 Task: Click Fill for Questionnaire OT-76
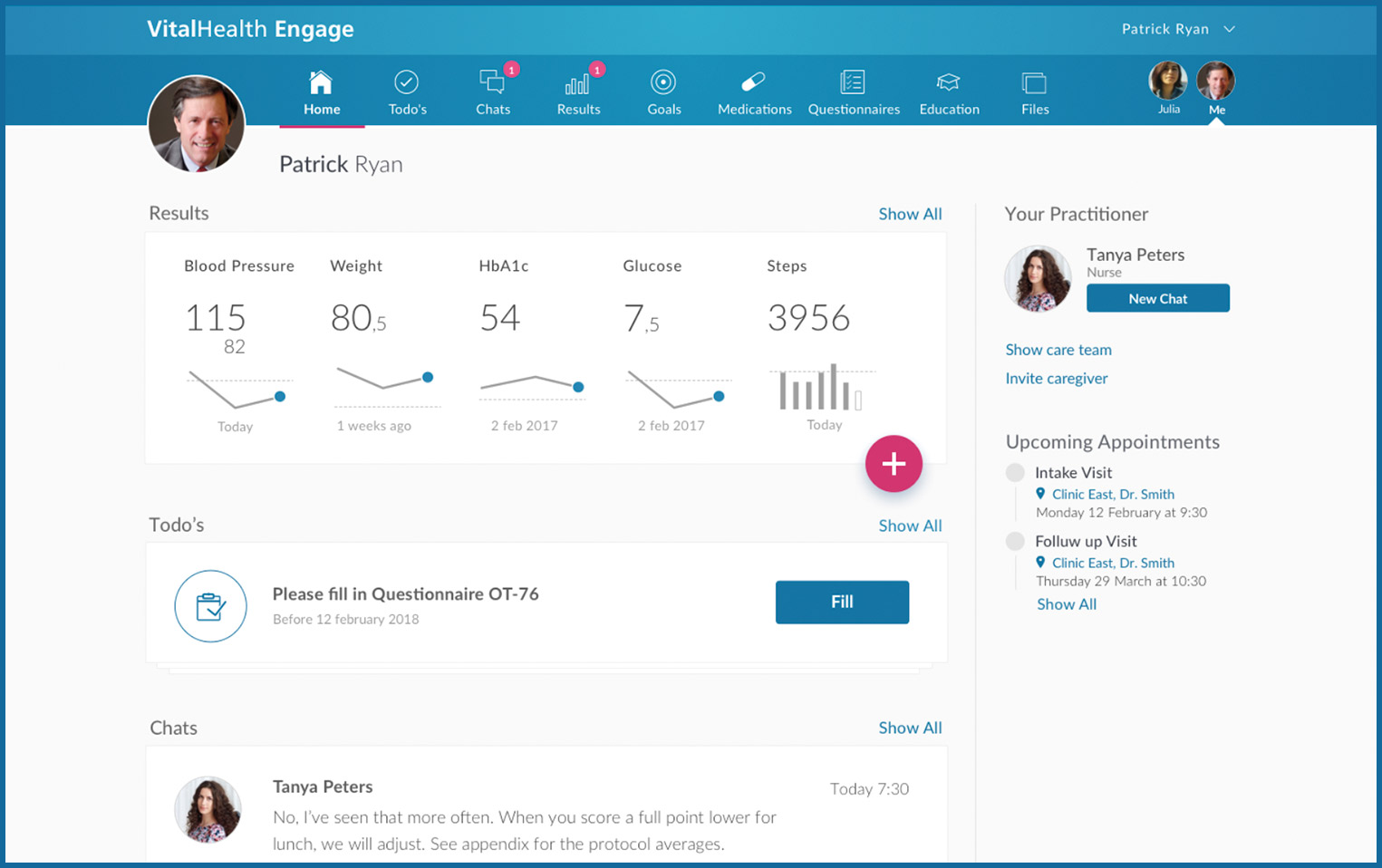tap(842, 602)
